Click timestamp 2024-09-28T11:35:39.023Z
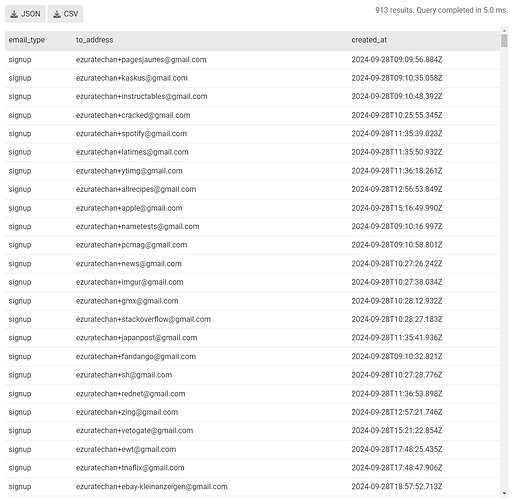The width and height of the screenshot is (513, 500). (397, 134)
